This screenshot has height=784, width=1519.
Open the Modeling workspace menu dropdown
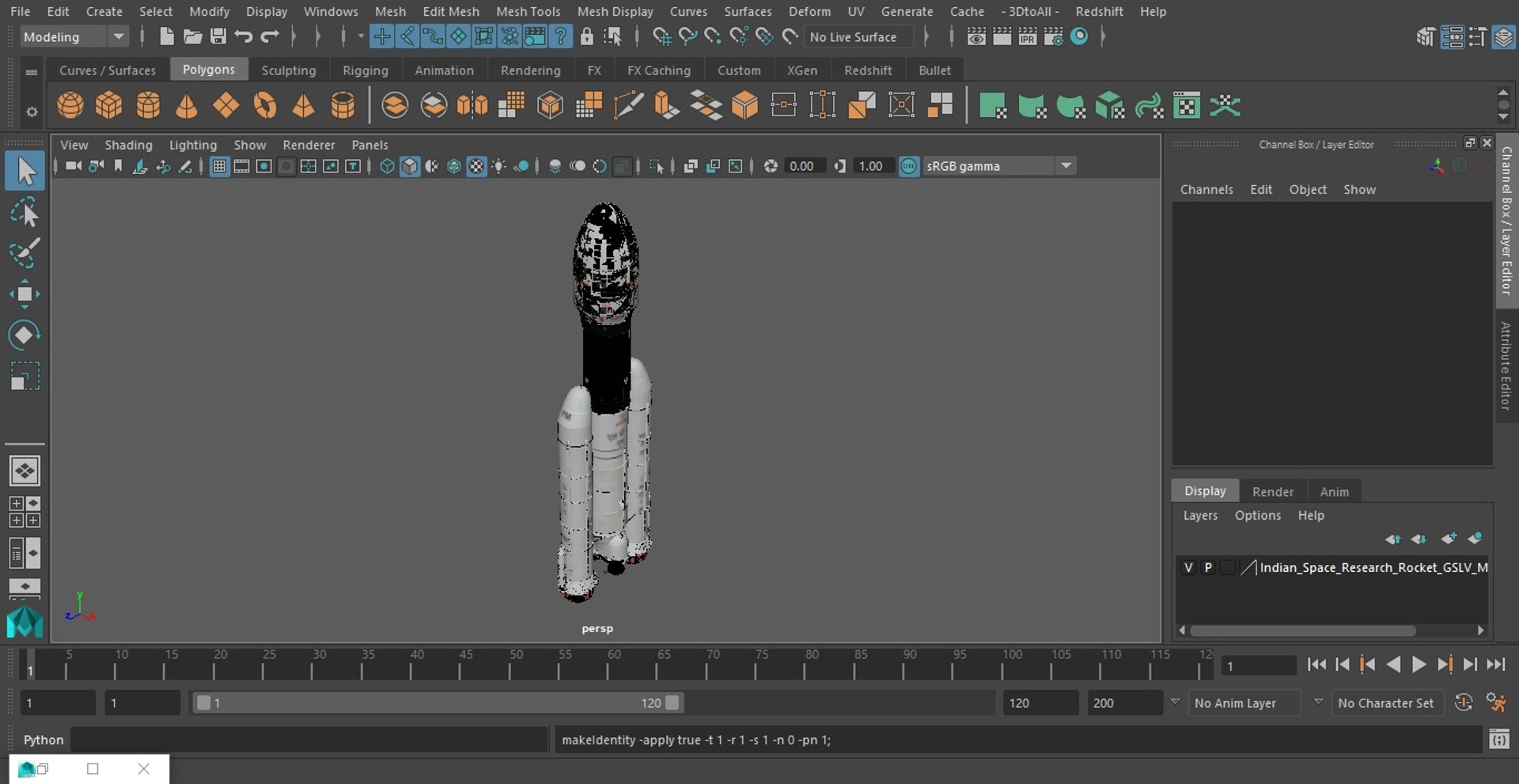[74, 36]
